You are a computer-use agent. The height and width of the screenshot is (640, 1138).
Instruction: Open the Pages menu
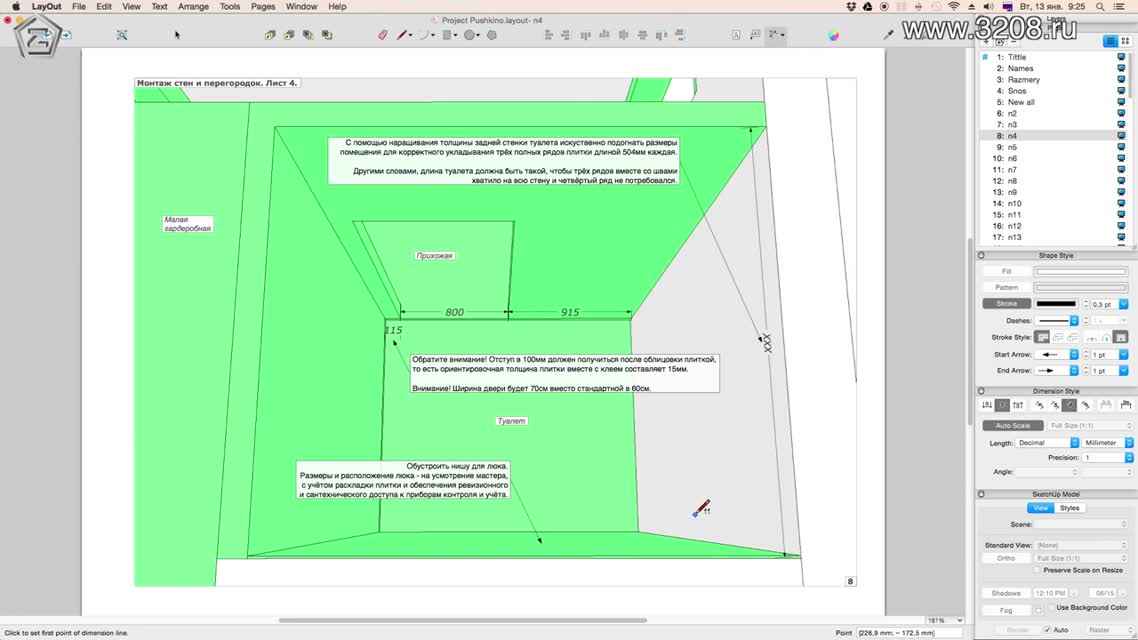tap(263, 7)
